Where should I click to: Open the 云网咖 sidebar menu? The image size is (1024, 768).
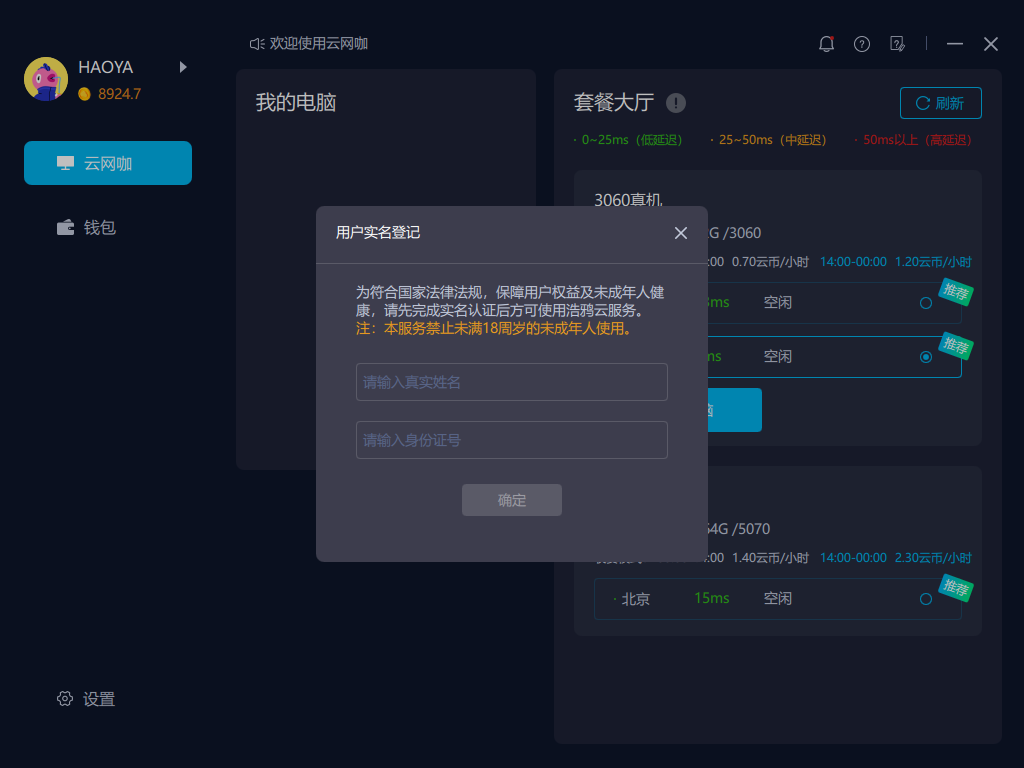click(108, 163)
